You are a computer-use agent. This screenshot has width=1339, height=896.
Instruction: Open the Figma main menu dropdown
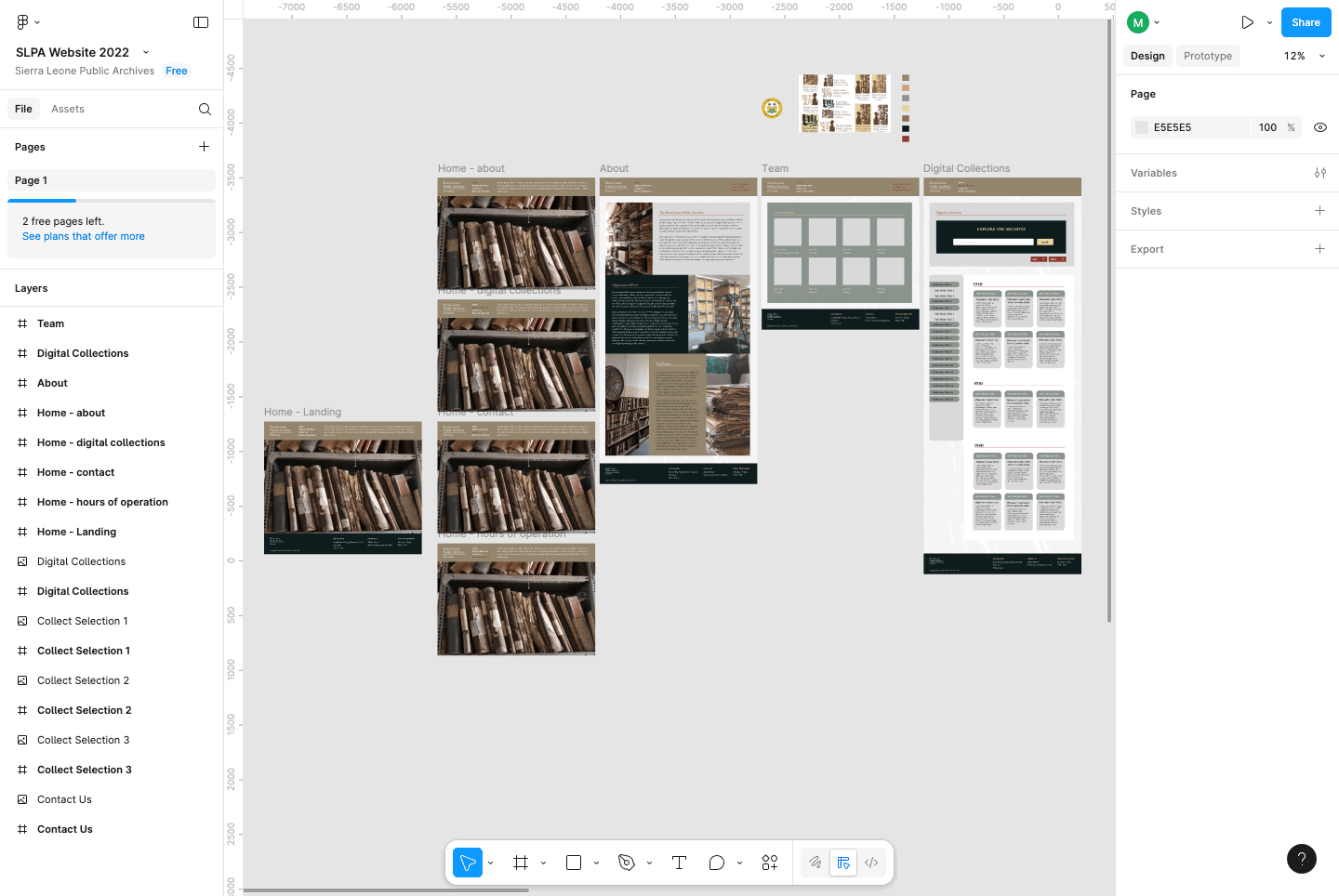[x=28, y=22]
